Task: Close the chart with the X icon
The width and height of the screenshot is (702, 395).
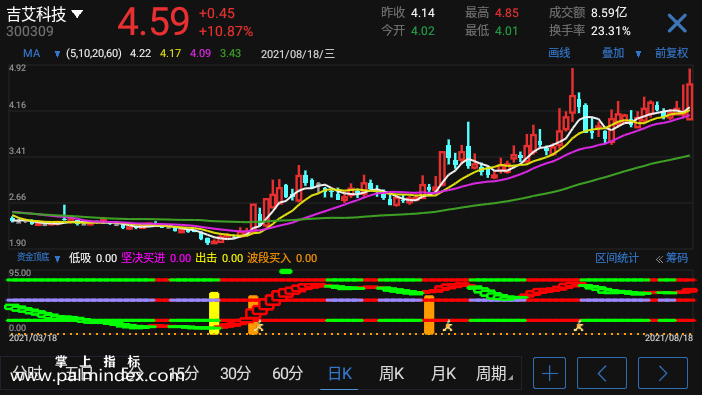Action: [x=677, y=23]
